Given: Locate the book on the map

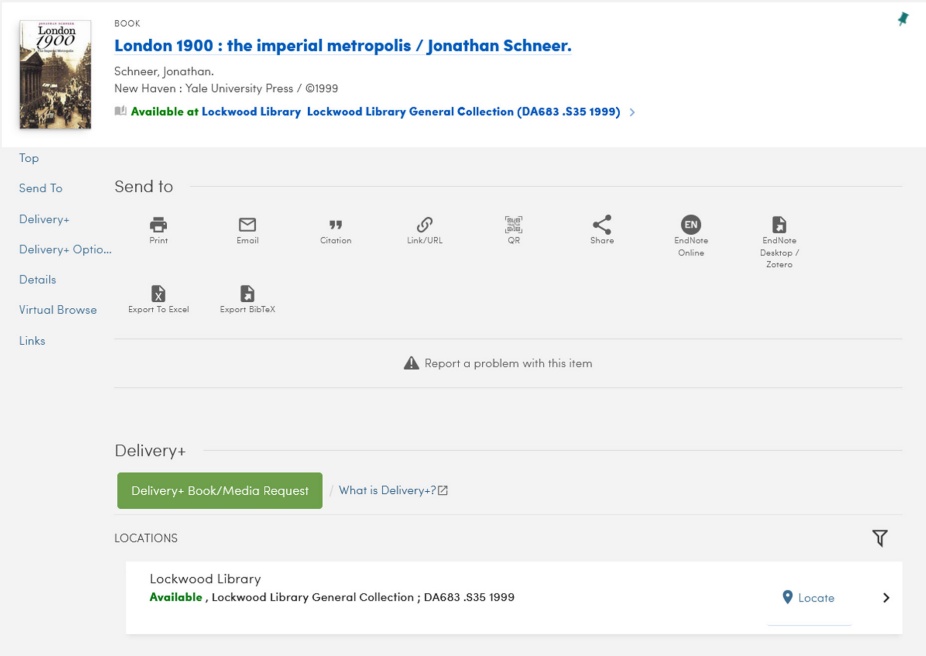Looking at the screenshot, I should (x=808, y=597).
